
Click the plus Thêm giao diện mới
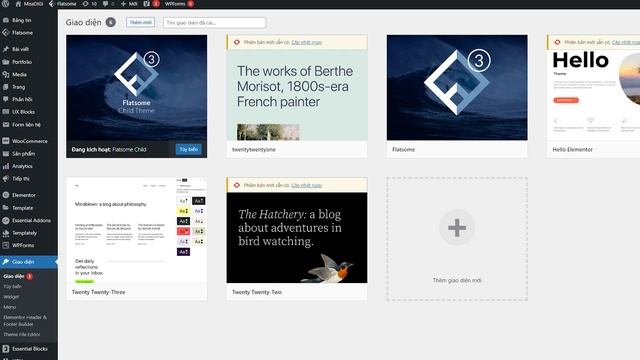tap(457, 239)
